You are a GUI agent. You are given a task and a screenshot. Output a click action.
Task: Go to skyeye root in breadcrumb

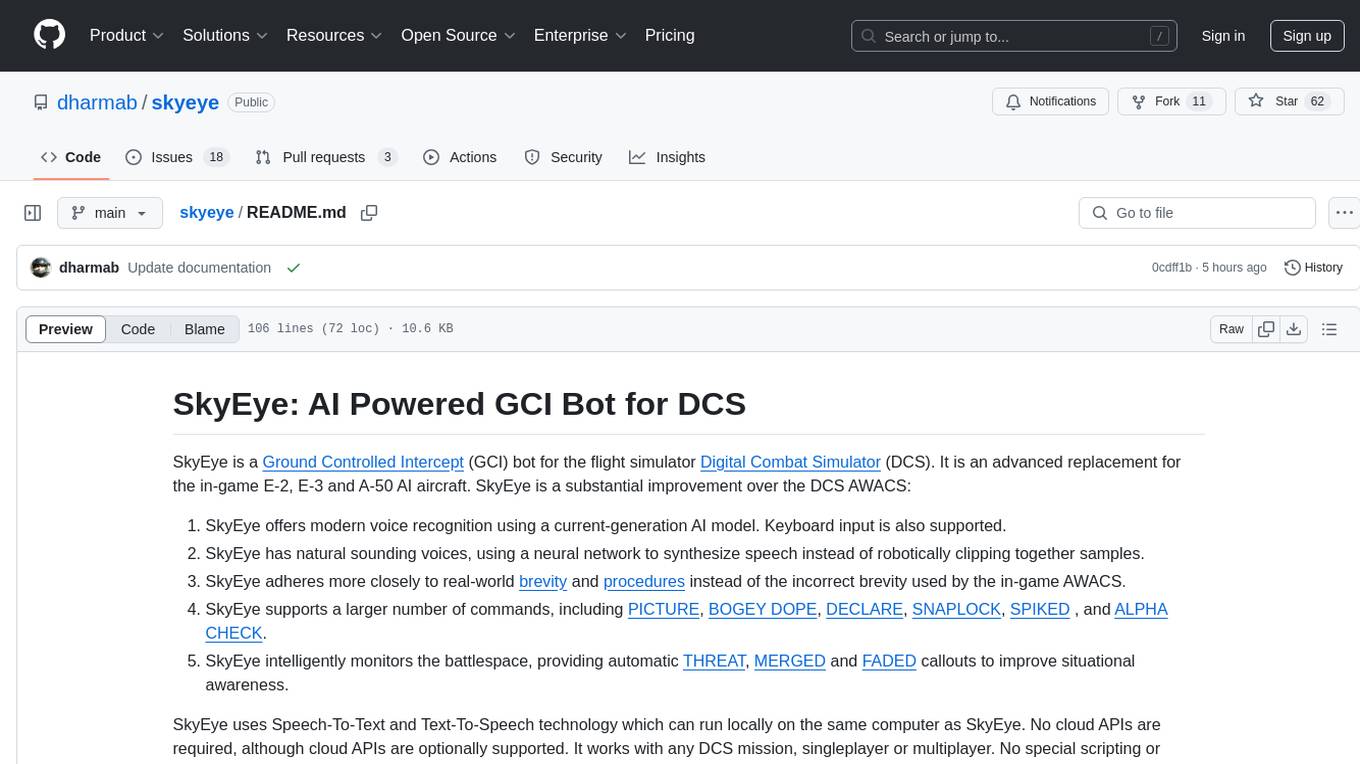(x=206, y=213)
